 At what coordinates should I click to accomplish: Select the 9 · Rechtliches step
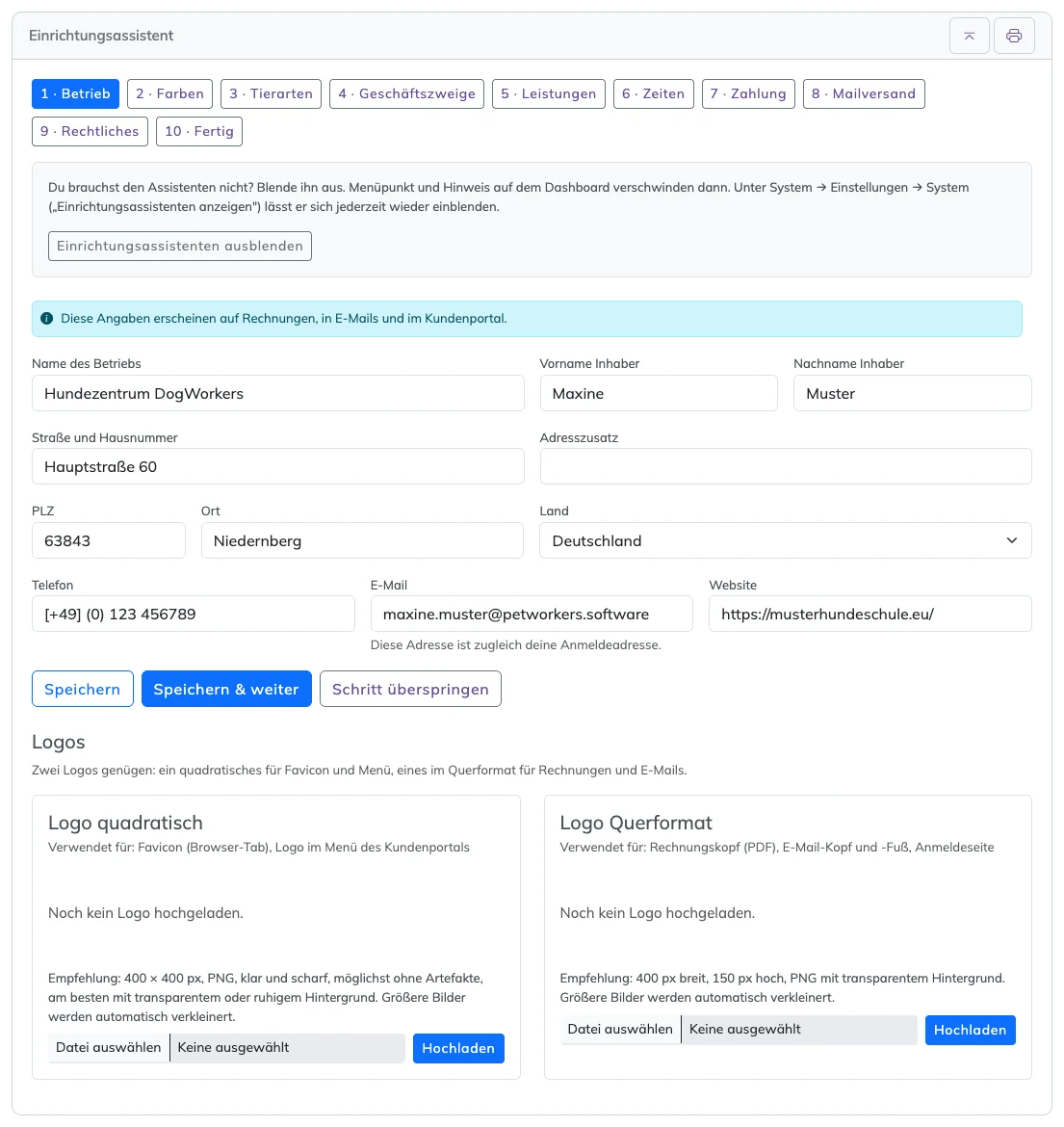pyautogui.click(x=90, y=132)
